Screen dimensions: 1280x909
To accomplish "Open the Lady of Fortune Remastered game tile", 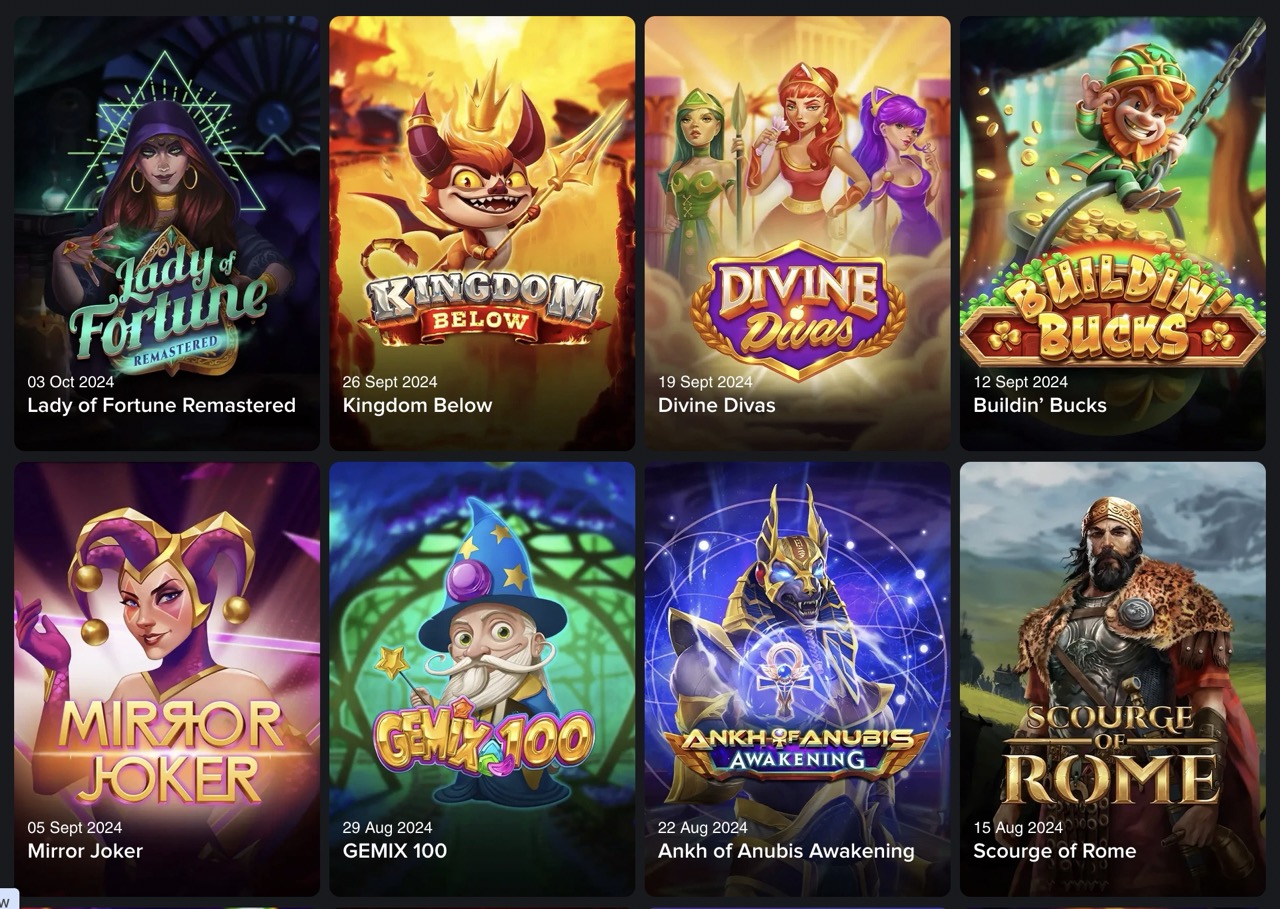I will coord(167,233).
